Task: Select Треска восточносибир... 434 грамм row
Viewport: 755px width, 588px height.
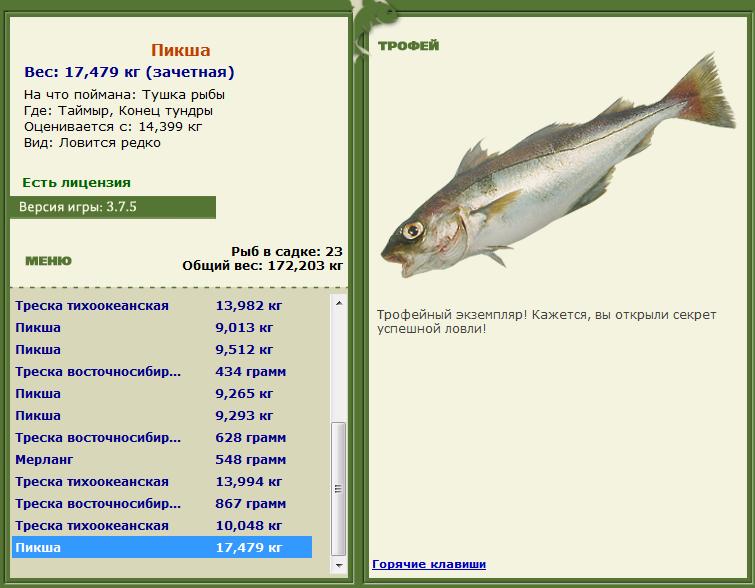Action: [x=162, y=372]
